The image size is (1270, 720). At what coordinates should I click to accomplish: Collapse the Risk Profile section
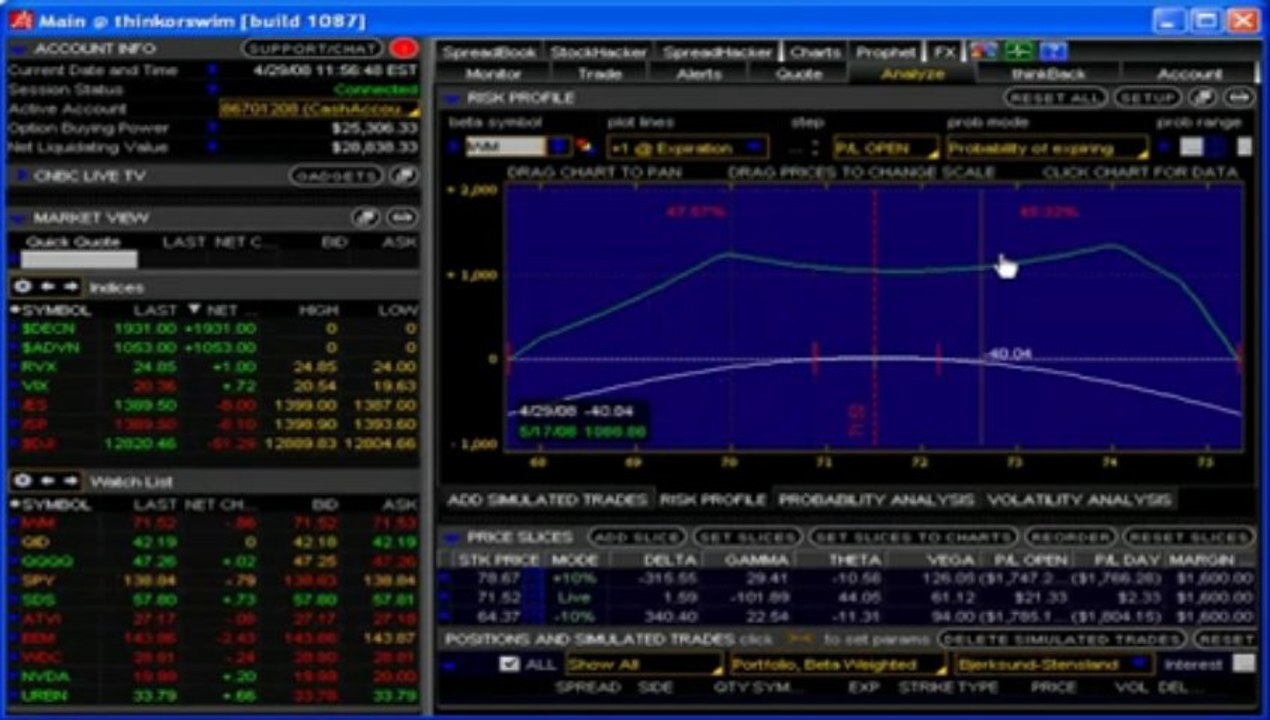click(x=452, y=98)
